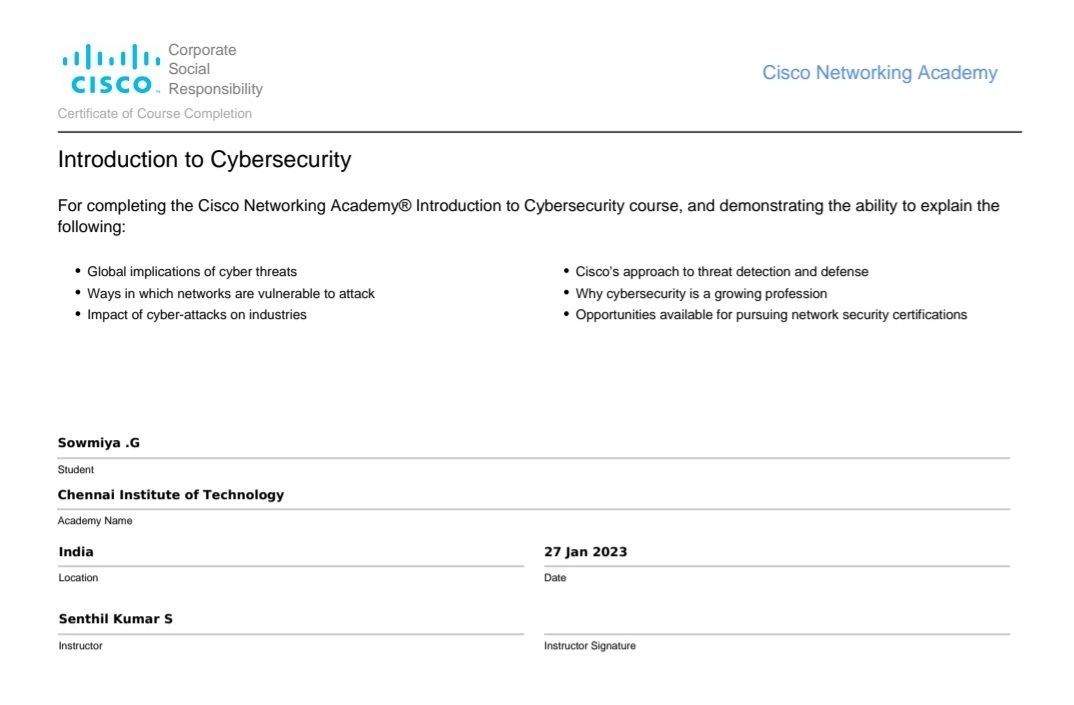The image size is (1074, 705).
Task: Click the Cisco Networking Academy heading
Action: pyautogui.click(x=879, y=73)
